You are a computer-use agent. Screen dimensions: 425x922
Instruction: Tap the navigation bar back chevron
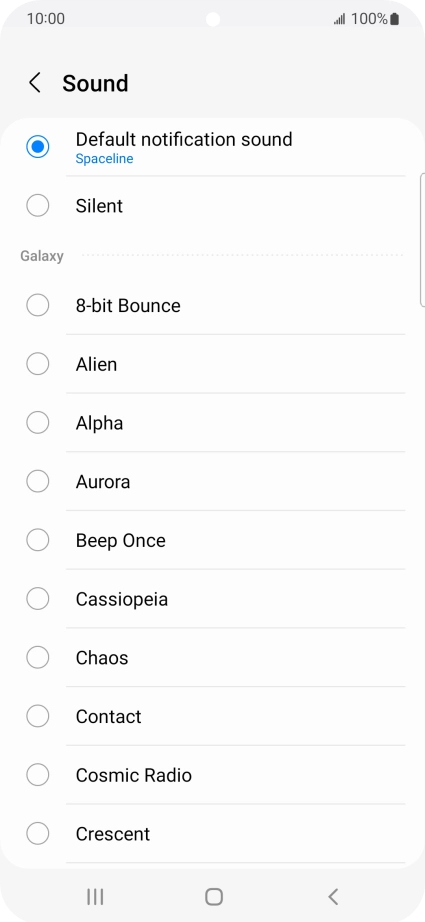click(333, 897)
